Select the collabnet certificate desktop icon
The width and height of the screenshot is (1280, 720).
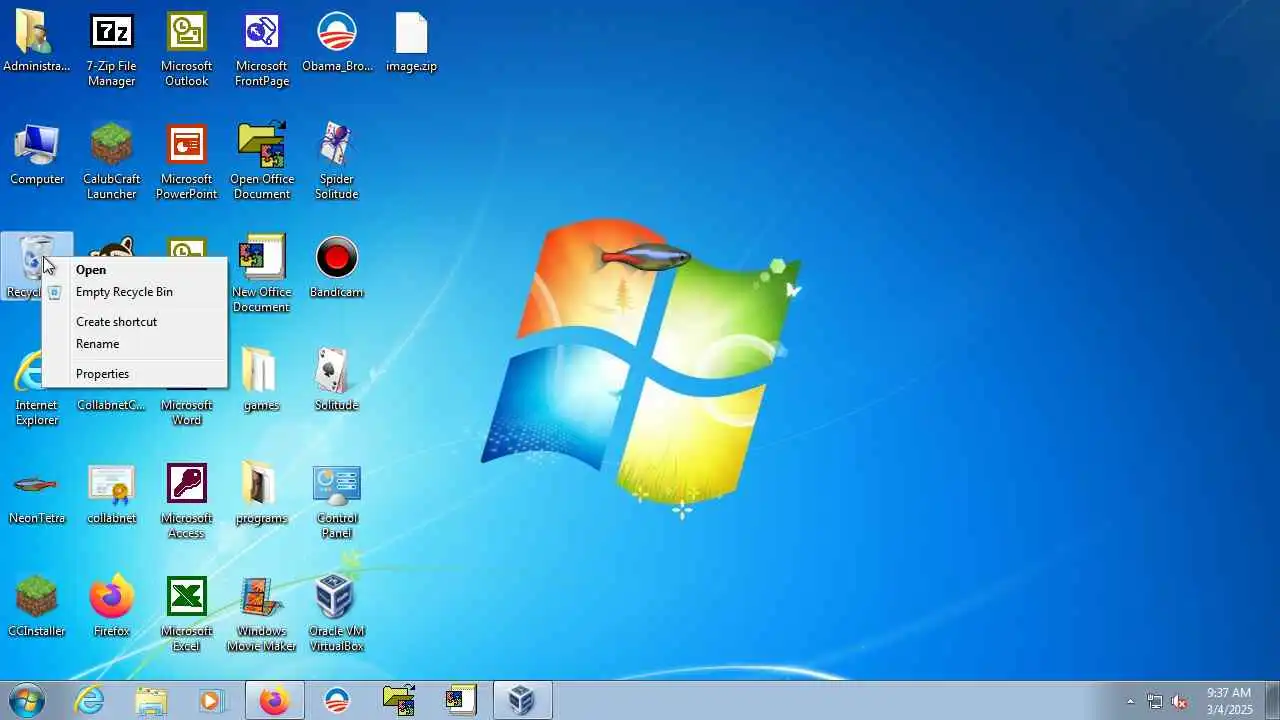(111, 494)
